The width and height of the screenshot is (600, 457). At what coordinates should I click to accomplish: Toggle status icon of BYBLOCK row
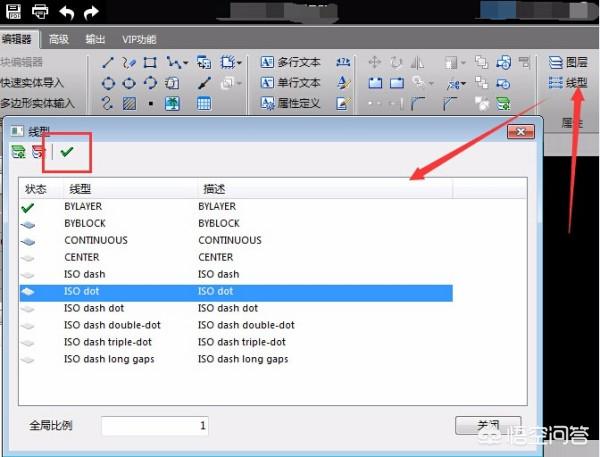tap(28, 223)
